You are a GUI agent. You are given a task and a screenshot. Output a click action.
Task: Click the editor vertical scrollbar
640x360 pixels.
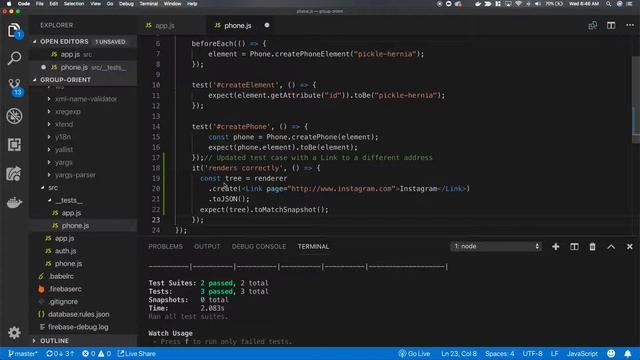click(636, 100)
